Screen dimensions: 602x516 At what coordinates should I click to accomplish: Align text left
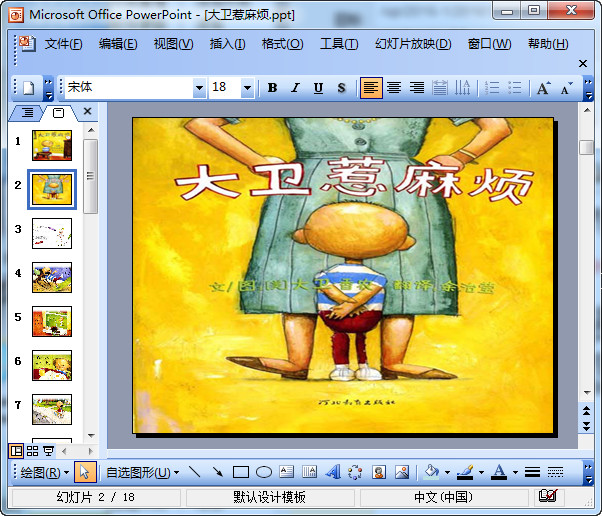tap(371, 88)
